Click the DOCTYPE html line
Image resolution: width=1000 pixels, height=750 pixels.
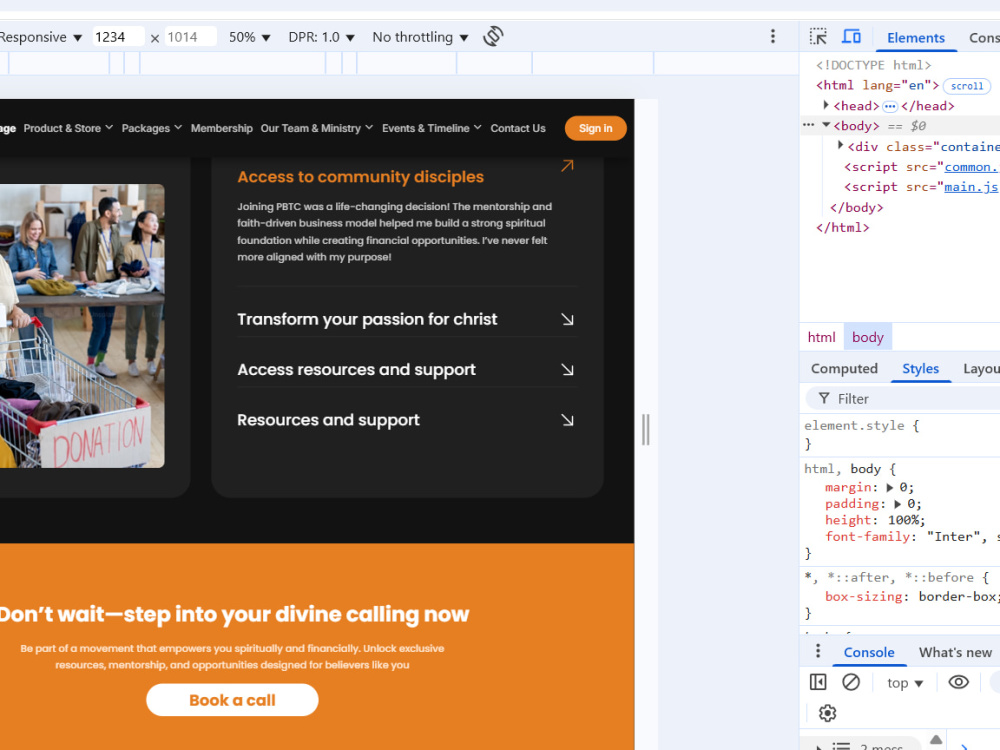873,65
